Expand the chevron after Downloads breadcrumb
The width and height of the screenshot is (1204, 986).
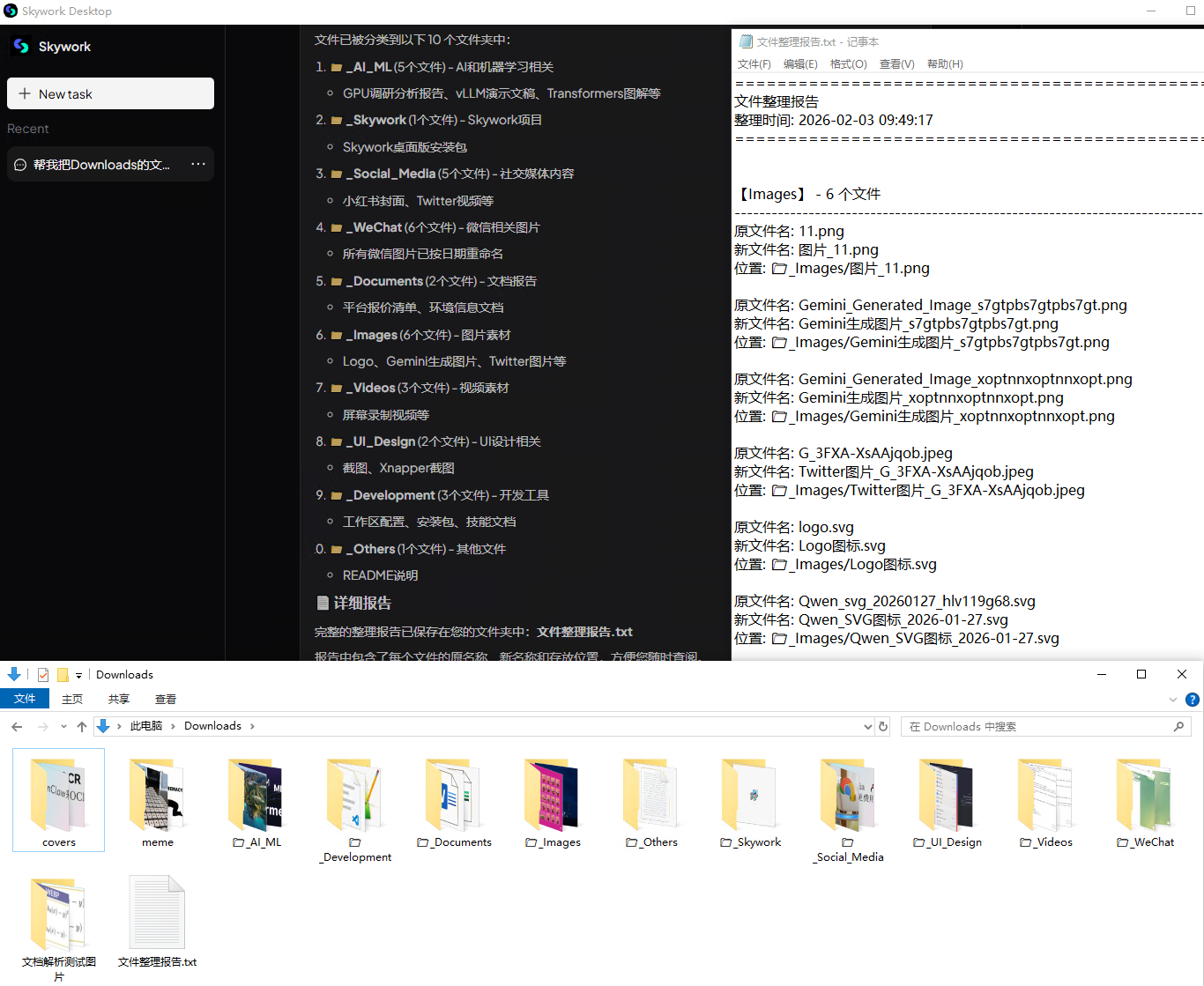[x=252, y=726]
